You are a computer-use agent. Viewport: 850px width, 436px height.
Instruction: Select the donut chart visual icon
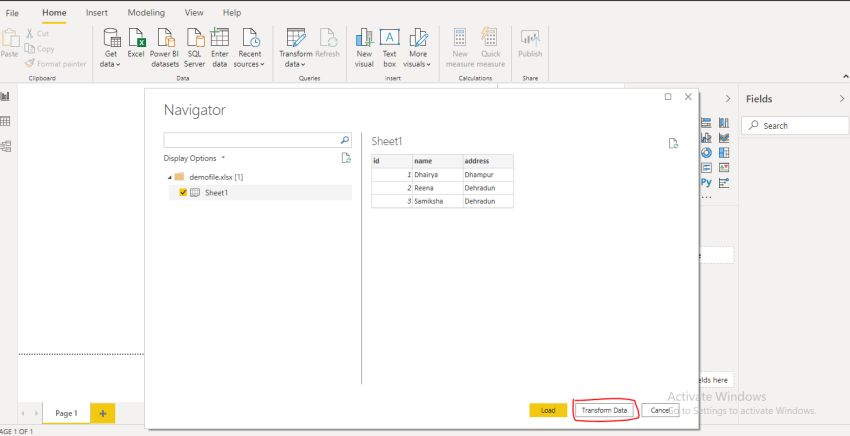[x=706, y=153]
